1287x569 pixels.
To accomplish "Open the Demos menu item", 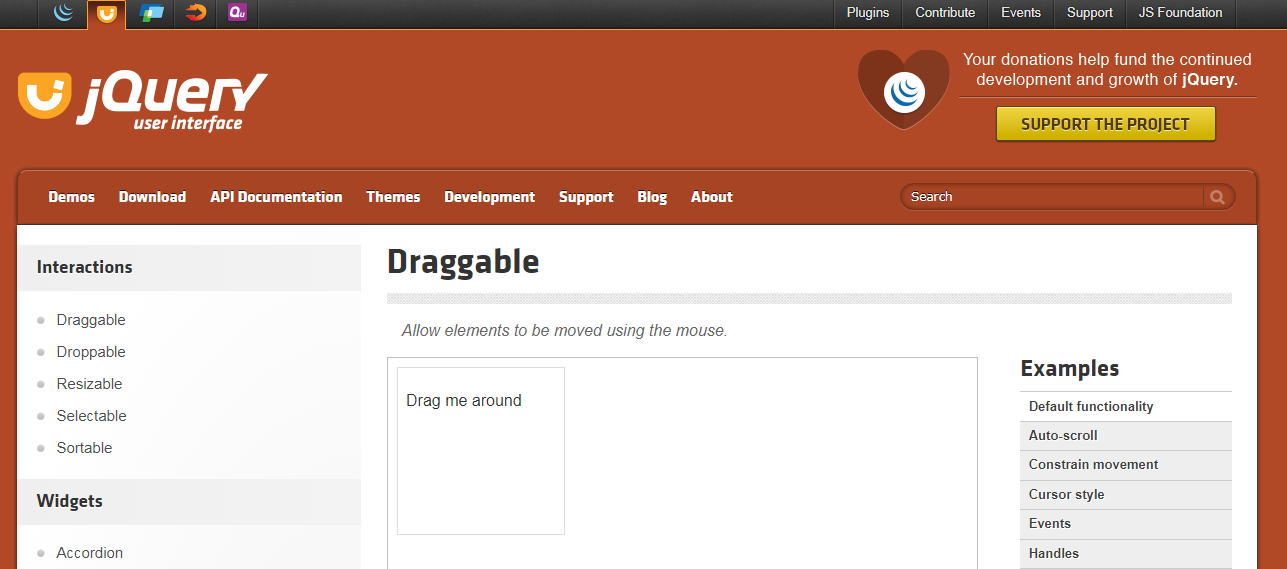I will [72, 197].
